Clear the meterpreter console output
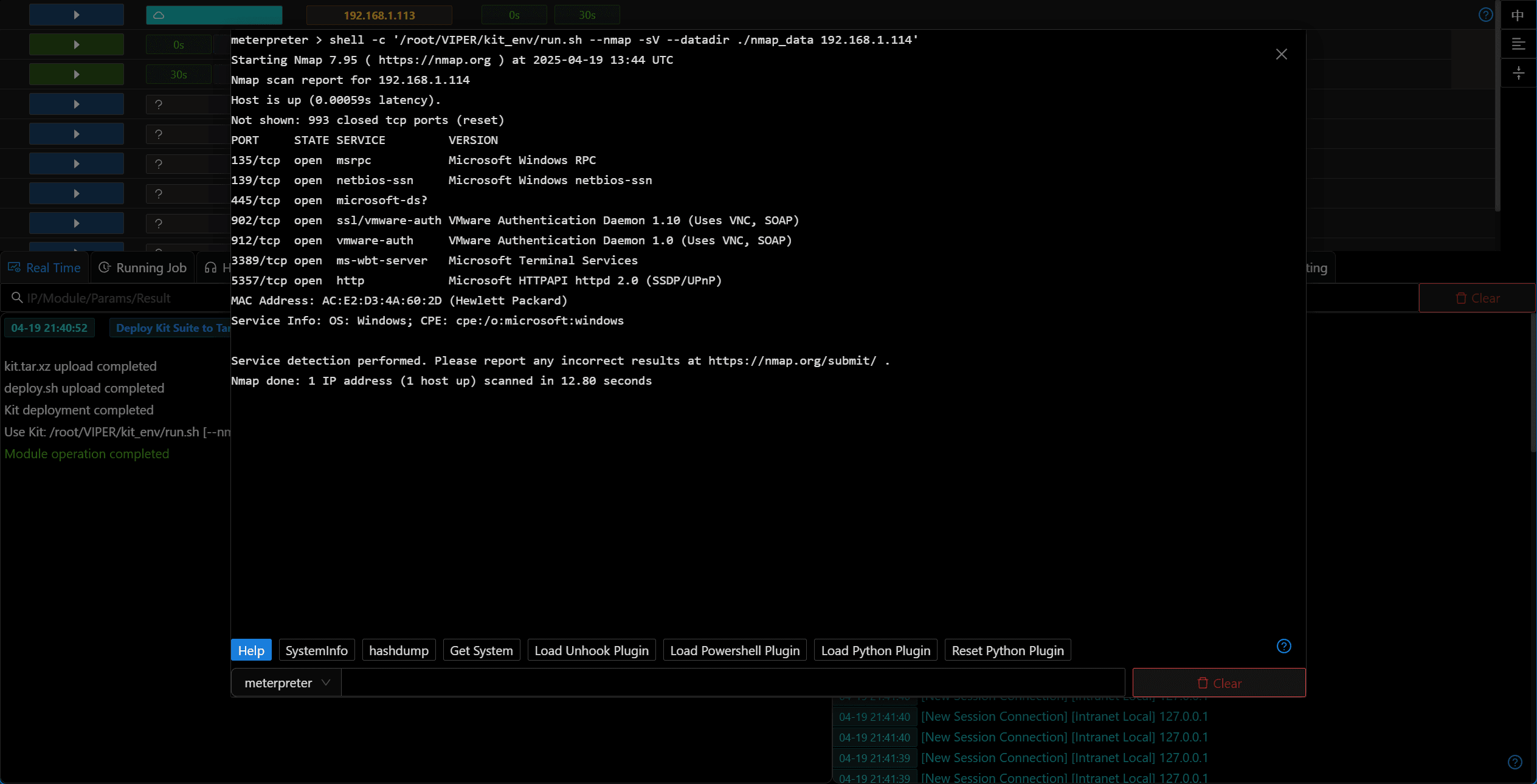1537x784 pixels. pyautogui.click(x=1219, y=683)
